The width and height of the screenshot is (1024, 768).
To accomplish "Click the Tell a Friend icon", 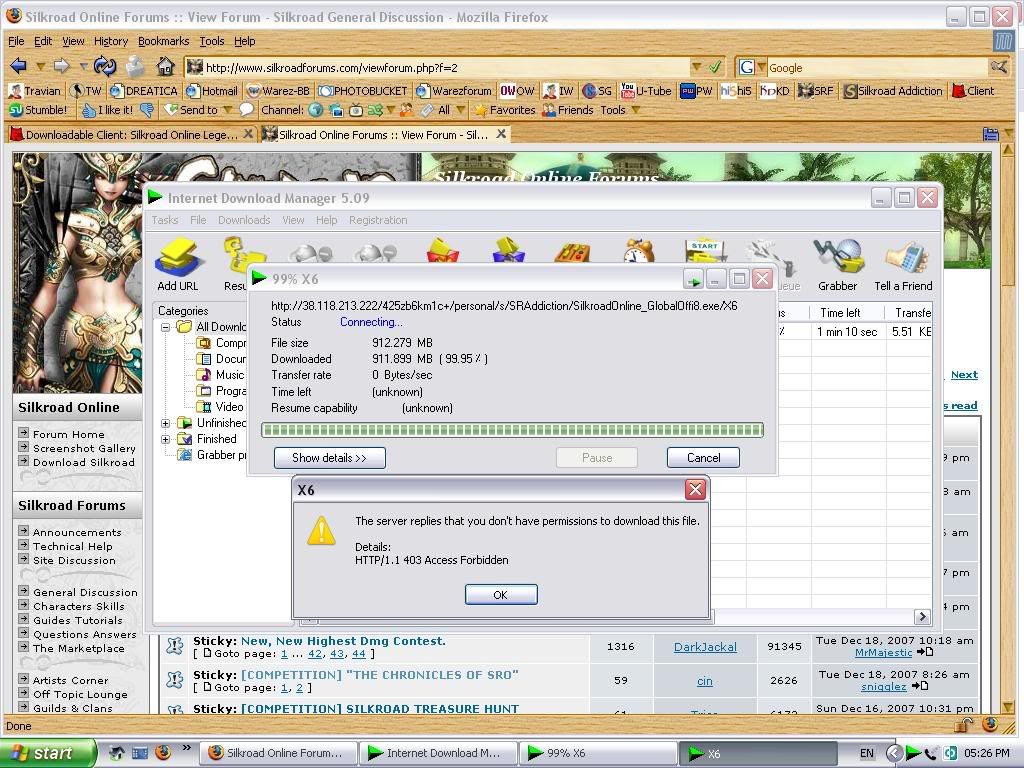I will (x=905, y=264).
